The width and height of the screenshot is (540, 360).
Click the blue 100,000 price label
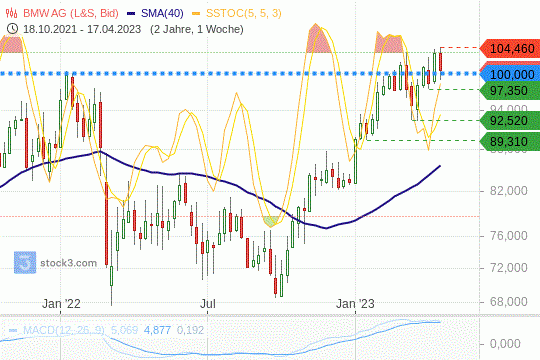tap(510, 74)
